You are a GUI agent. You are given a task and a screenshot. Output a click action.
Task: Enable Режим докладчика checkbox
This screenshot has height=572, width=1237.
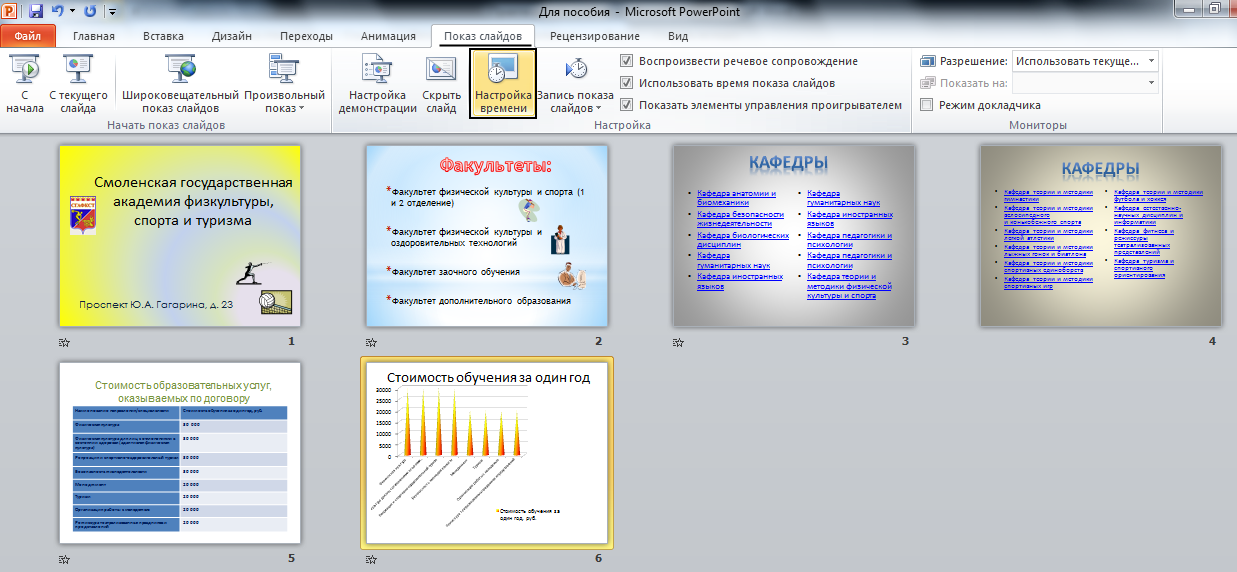click(927, 105)
